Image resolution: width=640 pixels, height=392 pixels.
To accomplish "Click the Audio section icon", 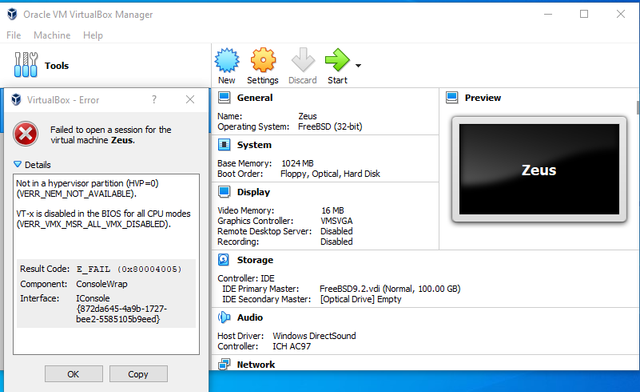I will 224,317.
